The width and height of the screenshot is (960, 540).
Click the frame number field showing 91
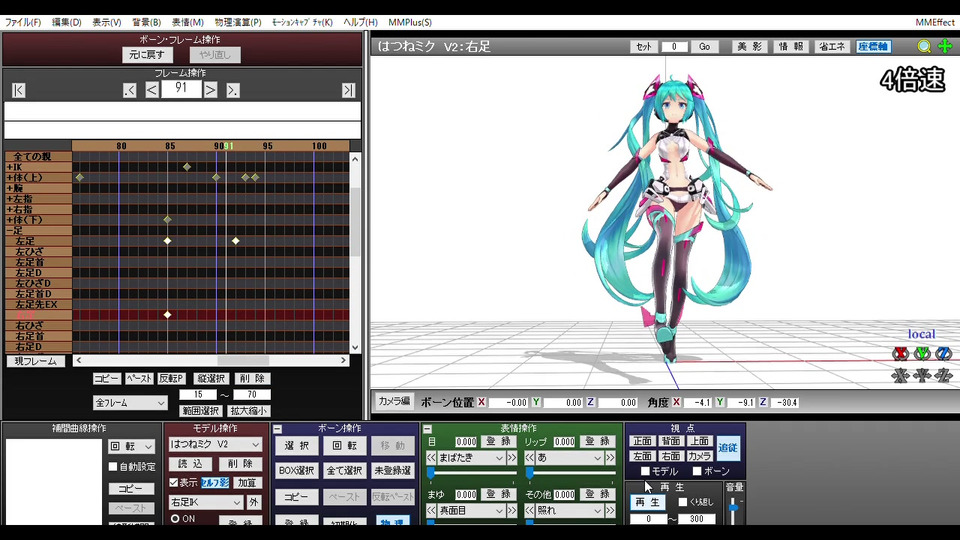(x=181, y=89)
